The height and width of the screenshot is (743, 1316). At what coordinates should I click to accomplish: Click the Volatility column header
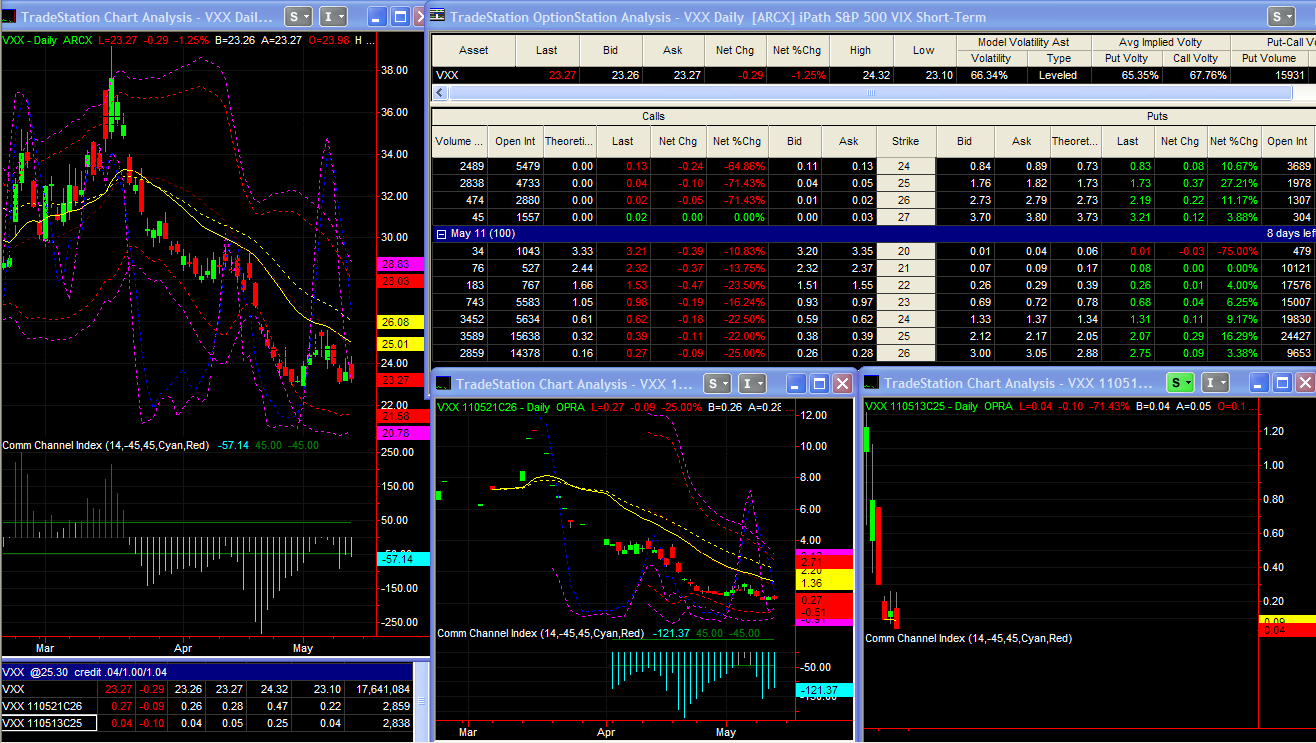point(991,58)
